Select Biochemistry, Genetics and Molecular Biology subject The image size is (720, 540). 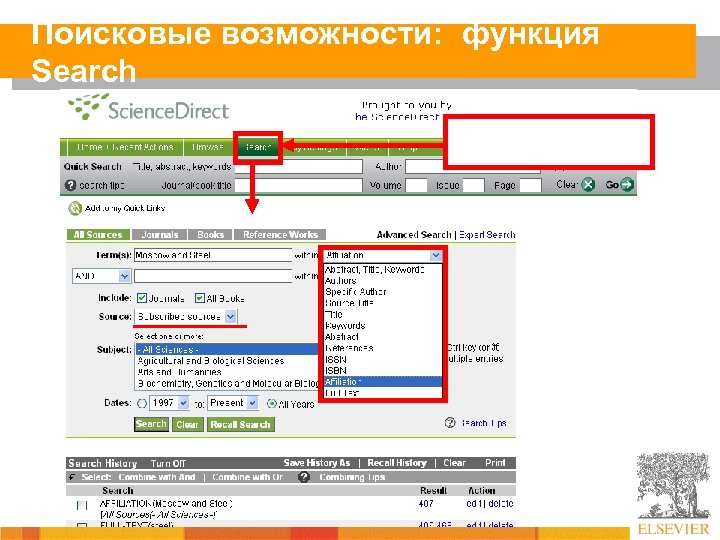pyautogui.click(x=227, y=383)
